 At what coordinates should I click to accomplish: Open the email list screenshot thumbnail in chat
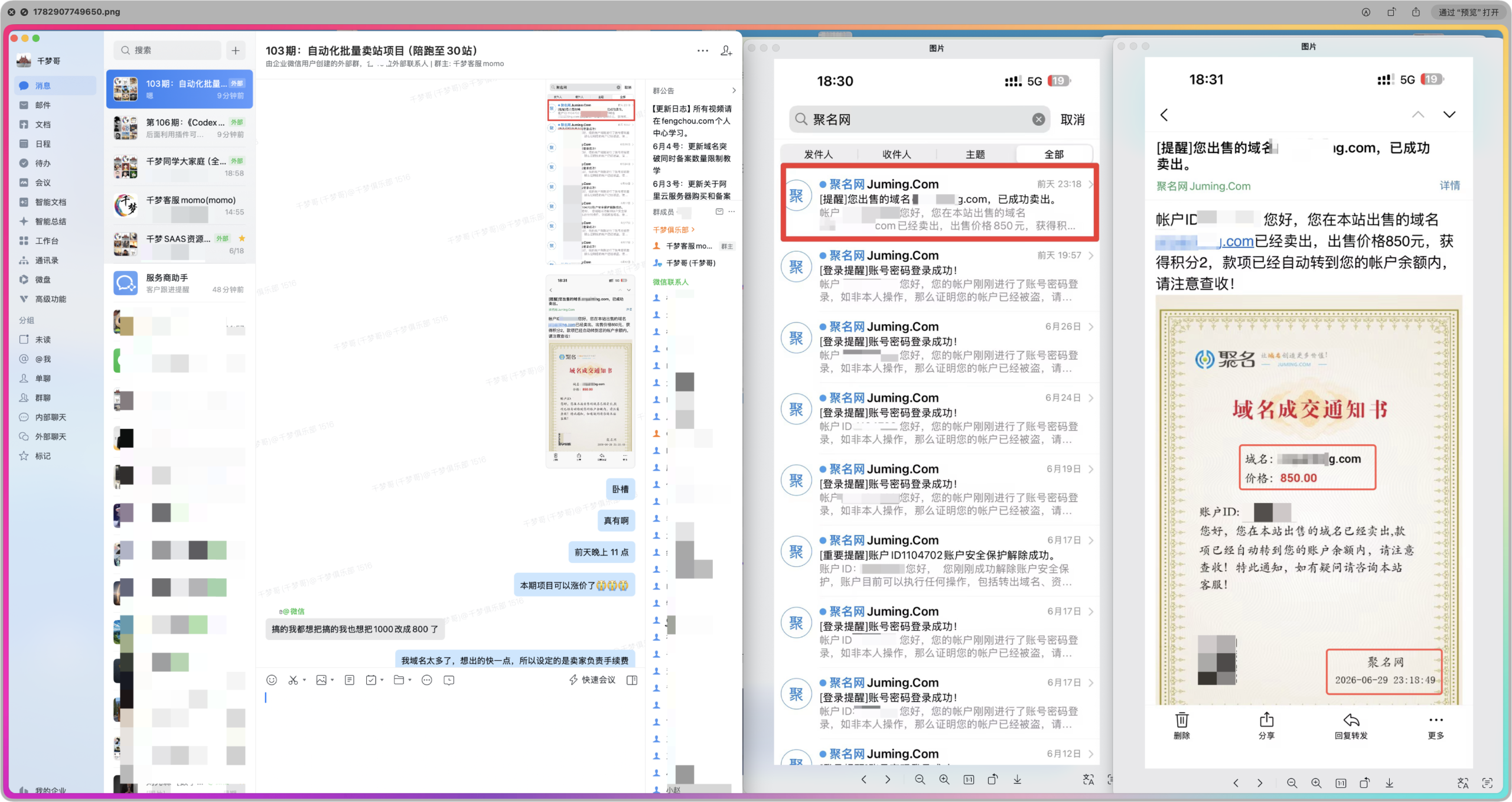pyautogui.click(x=591, y=173)
